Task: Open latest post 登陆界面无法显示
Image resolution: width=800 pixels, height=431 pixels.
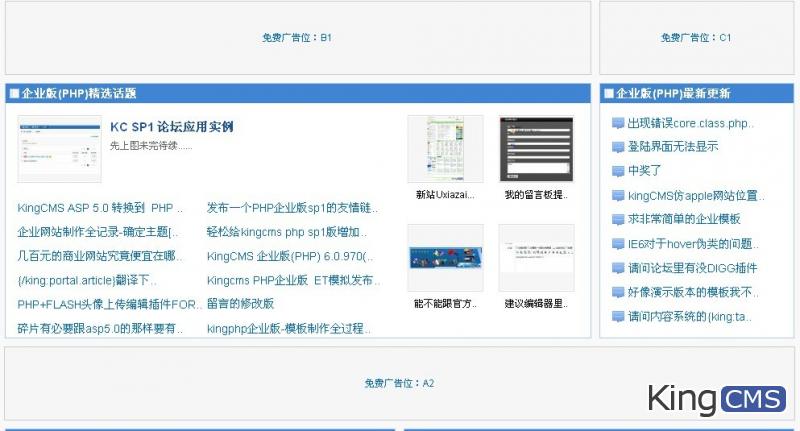Action: [673, 147]
